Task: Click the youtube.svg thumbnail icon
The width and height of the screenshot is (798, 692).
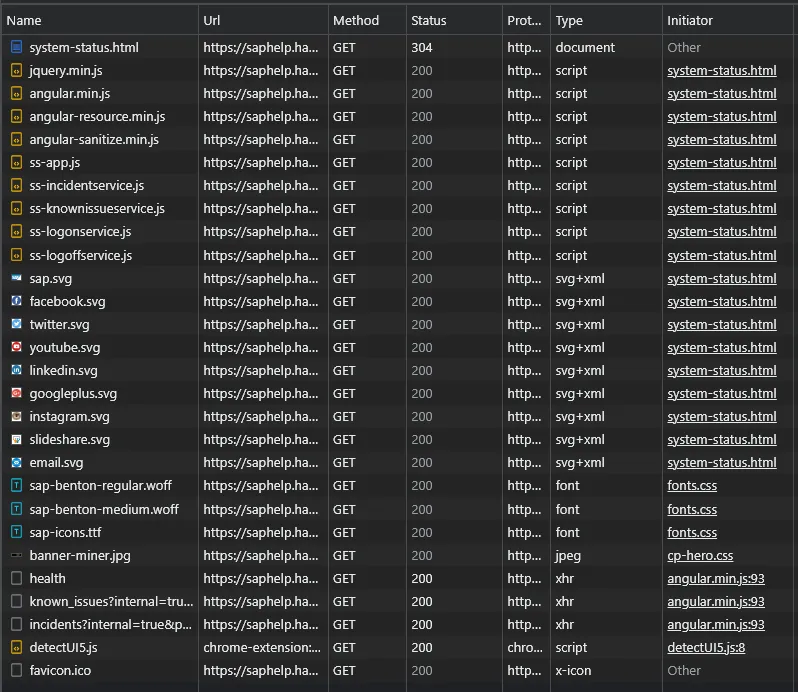Action: pyautogui.click(x=16, y=347)
